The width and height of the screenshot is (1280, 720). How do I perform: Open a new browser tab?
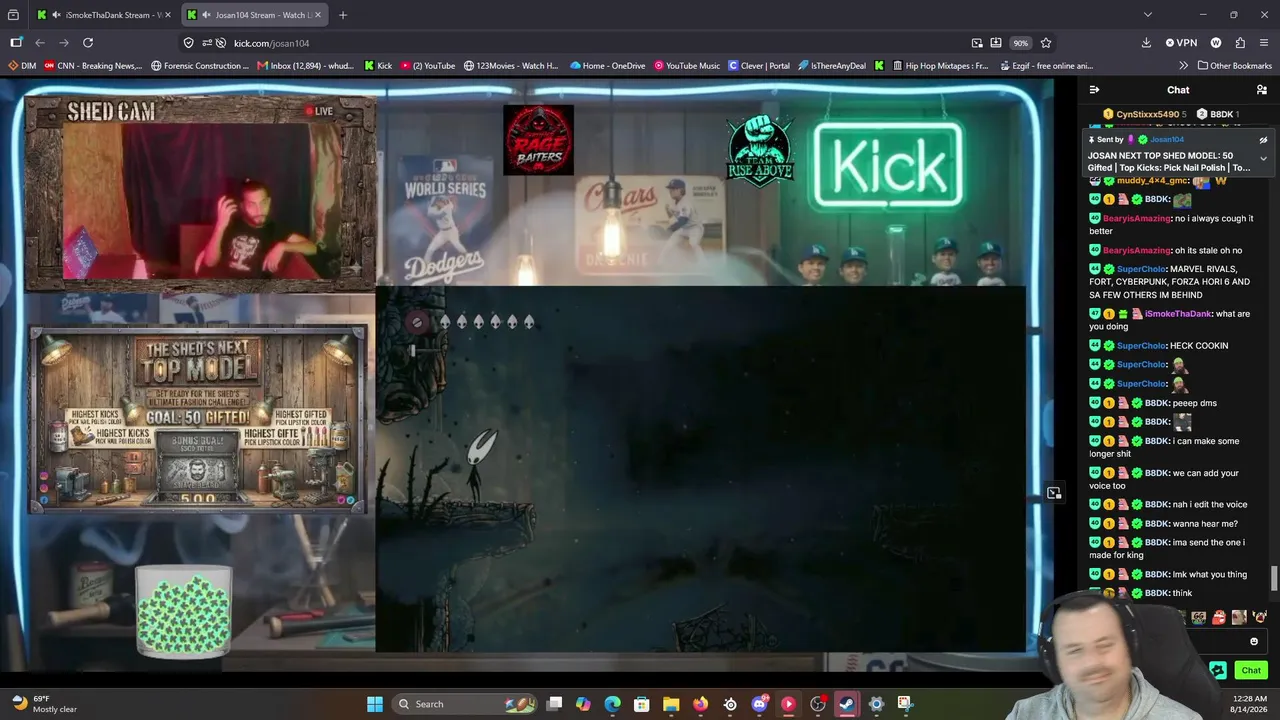[x=343, y=15]
